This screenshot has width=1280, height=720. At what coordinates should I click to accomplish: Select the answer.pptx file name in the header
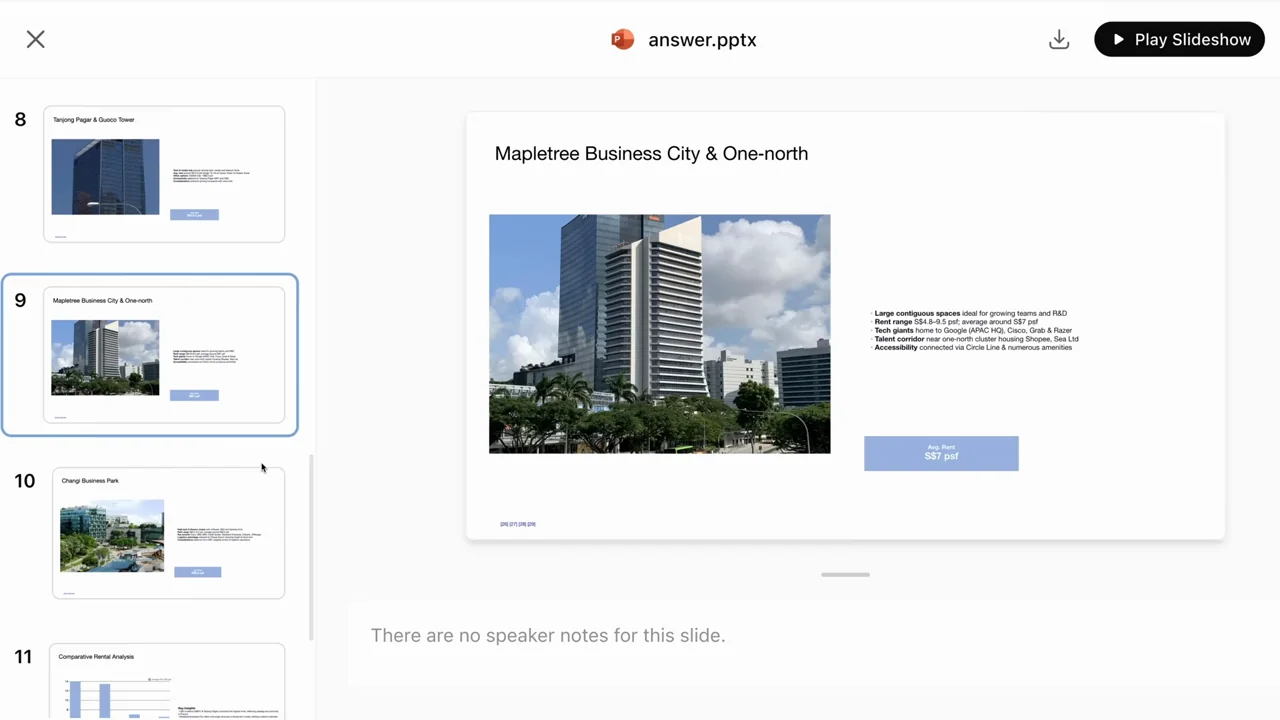click(702, 40)
